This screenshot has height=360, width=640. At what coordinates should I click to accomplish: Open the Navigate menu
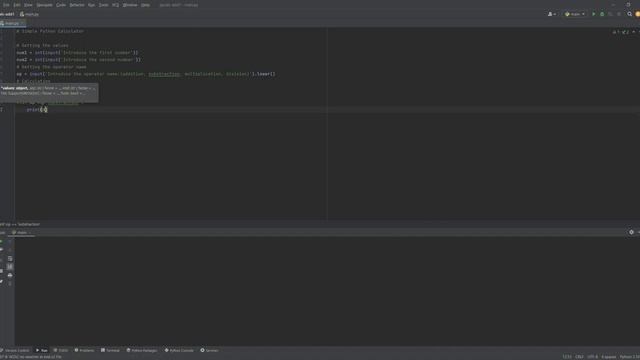[x=44, y=5]
